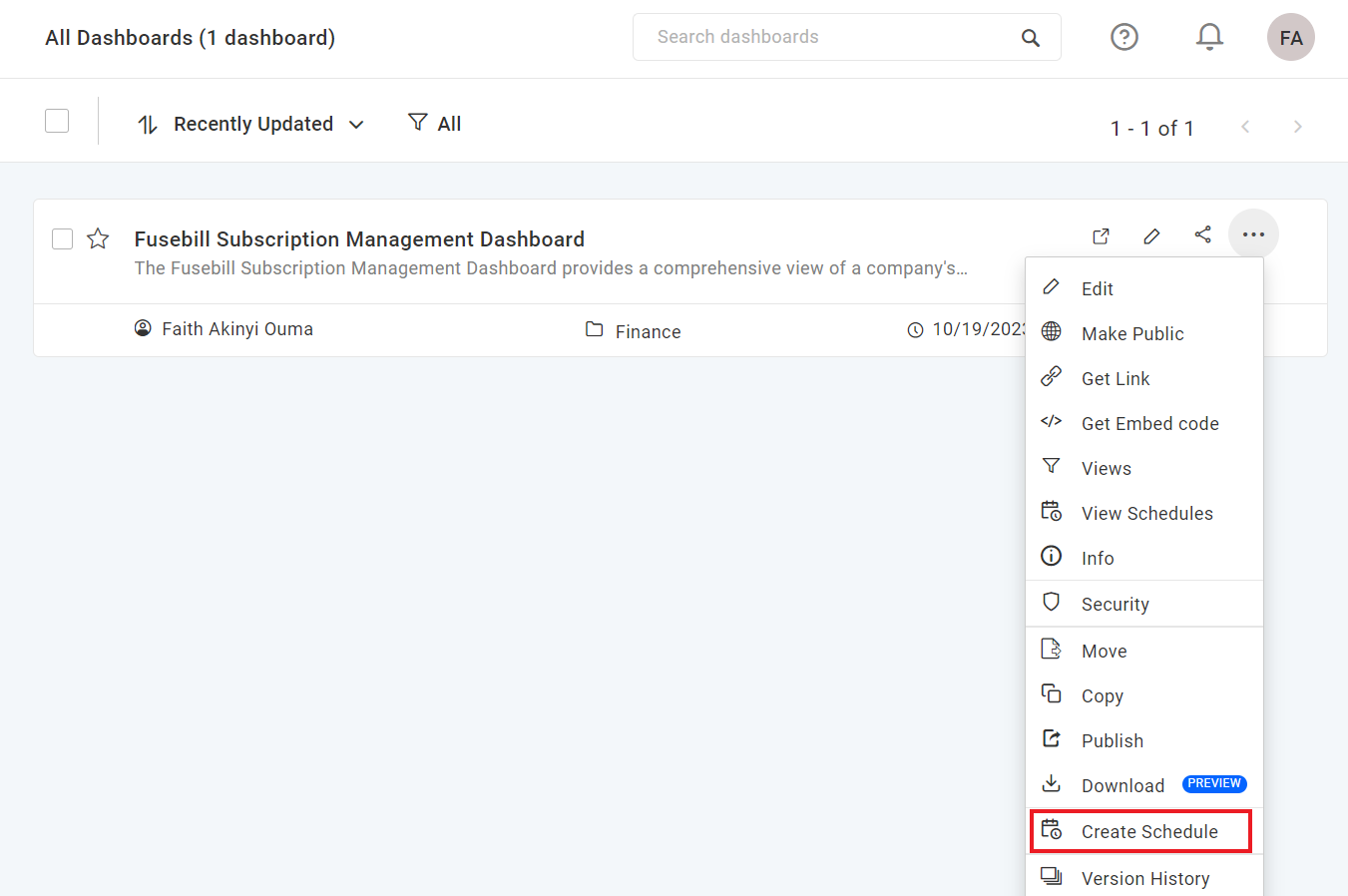Click the sort icon next to Recently Updated

coord(148,124)
